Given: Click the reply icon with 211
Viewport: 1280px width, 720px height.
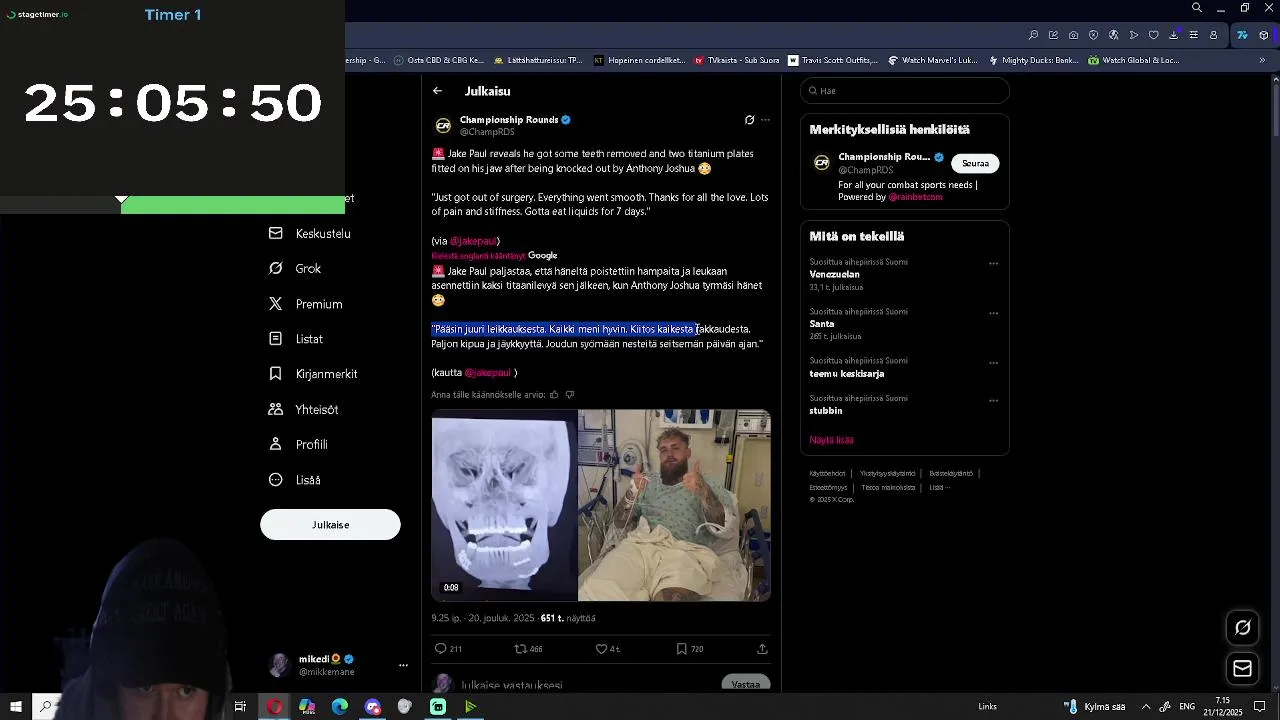Looking at the screenshot, I should [448, 649].
